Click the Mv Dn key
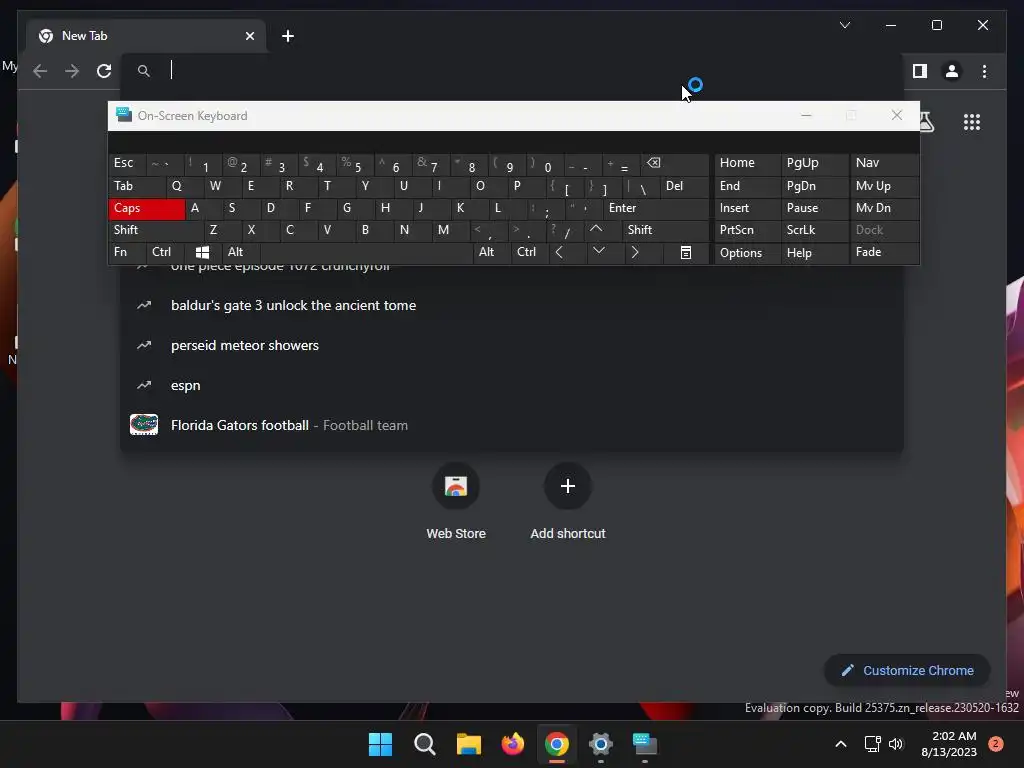The width and height of the screenshot is (1024, 768). coord(884,208)
